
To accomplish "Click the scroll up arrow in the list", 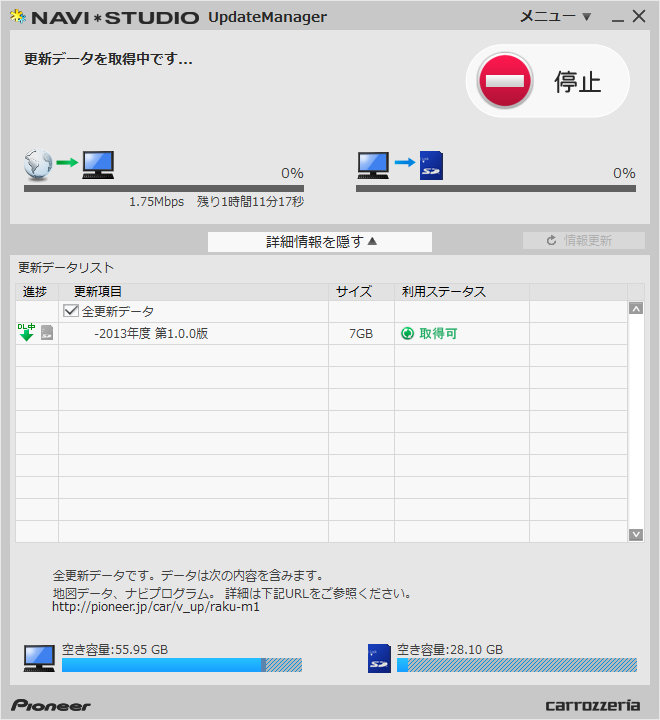I will pyautogui.click(x=636, y=309).
